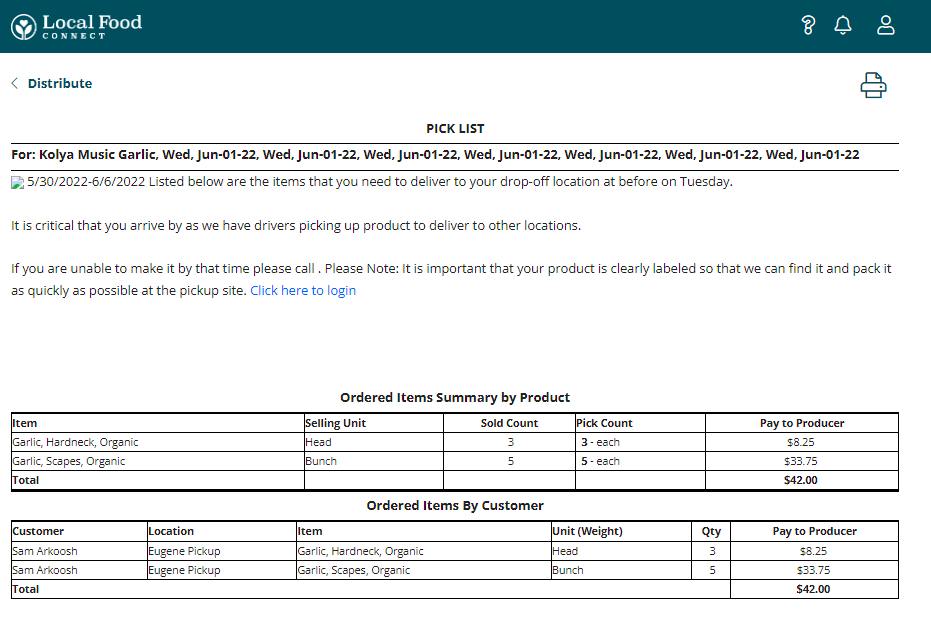Click the Garlic, Hardneck, Organic summary row

pyautogui.click(x=75, y=442)
